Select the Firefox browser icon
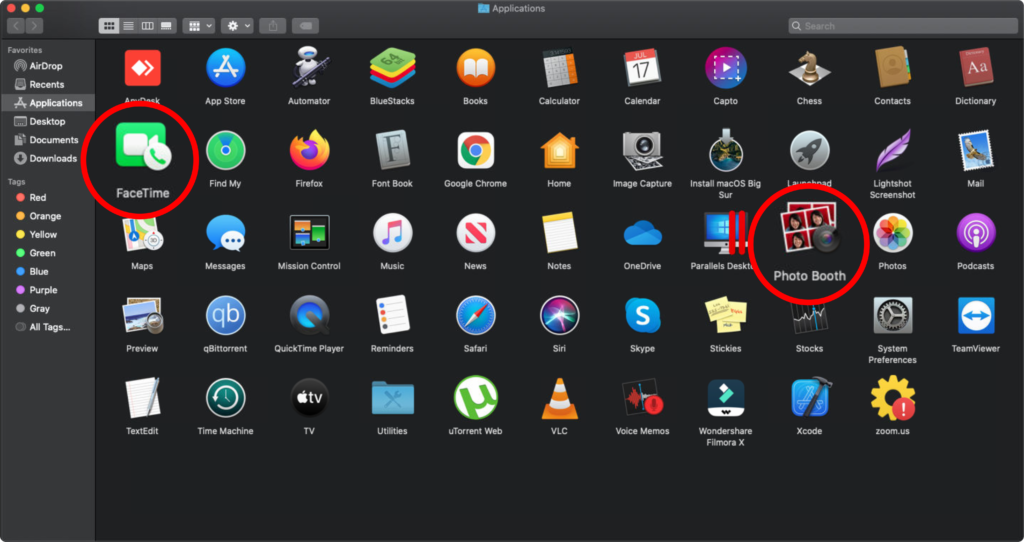Viewport: 1024px width, 542px height. coord(309,150)
